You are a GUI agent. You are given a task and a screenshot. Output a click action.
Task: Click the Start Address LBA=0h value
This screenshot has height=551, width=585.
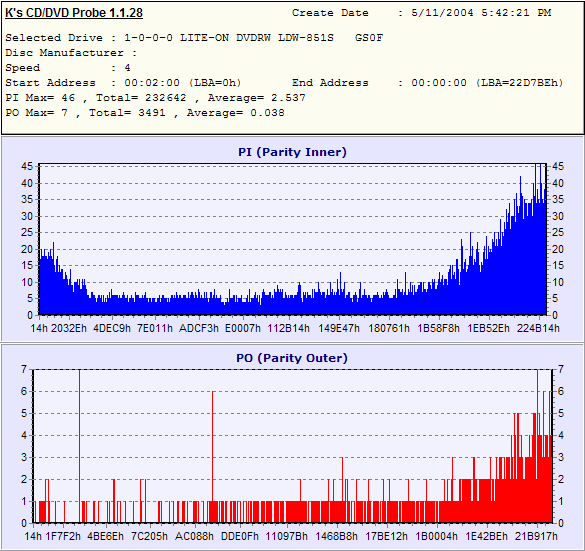coord(183,82)
